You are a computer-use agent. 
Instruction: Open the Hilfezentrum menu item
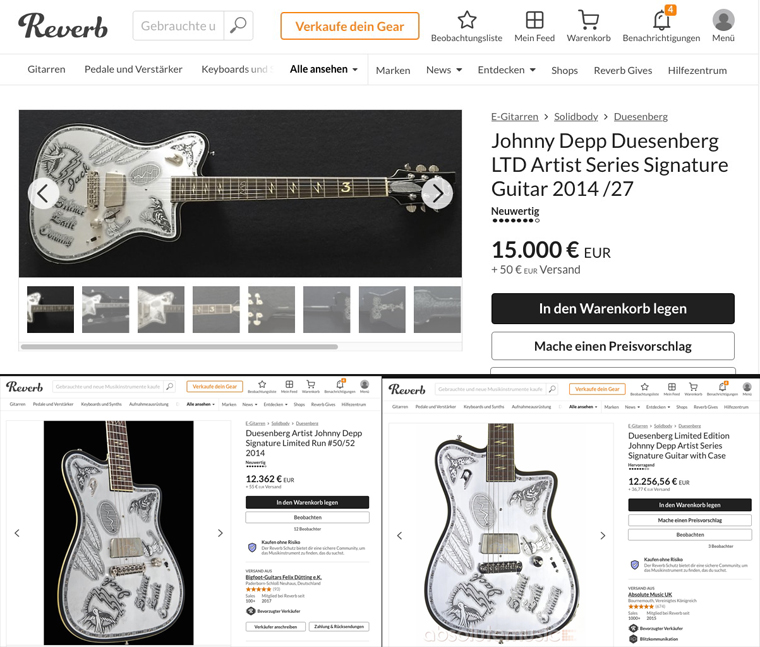[x=697, y=70]
